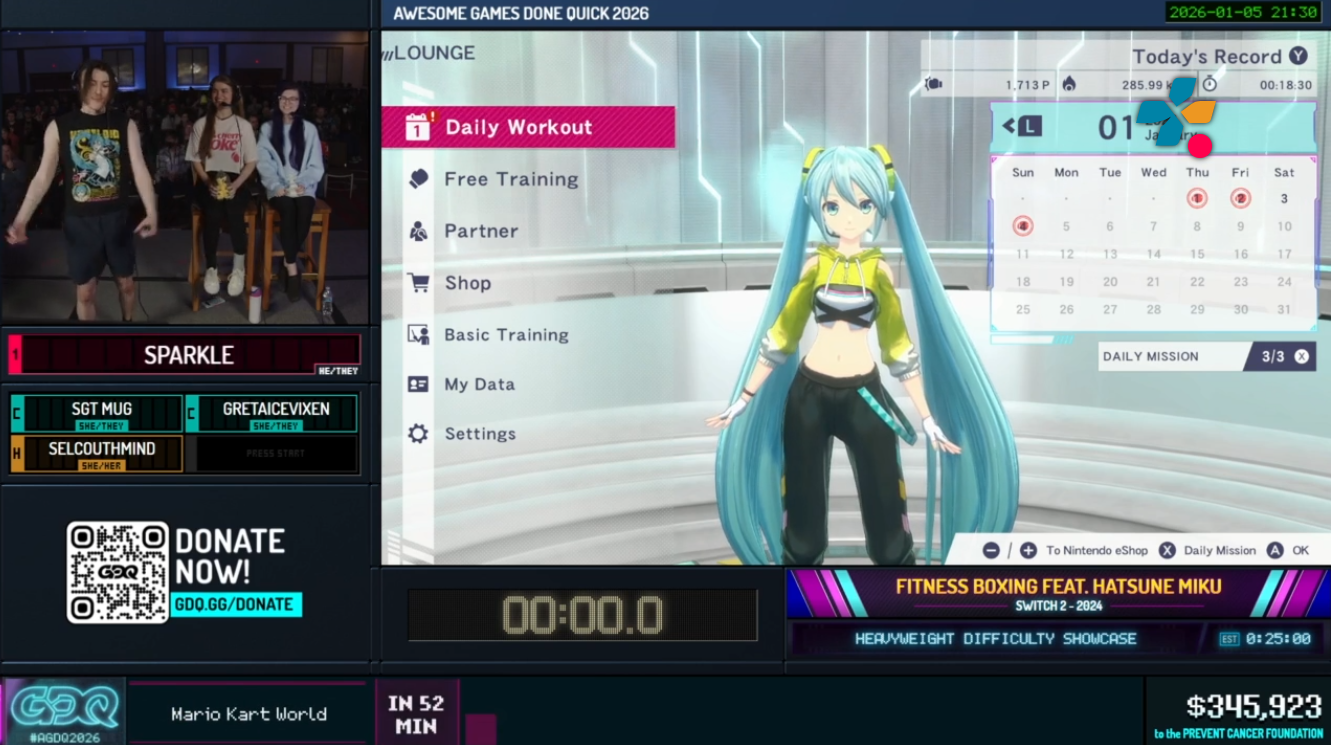Click the boxing glove icon beside Free Training
The image size is (1331, 745).
click(x=419, y=179)
